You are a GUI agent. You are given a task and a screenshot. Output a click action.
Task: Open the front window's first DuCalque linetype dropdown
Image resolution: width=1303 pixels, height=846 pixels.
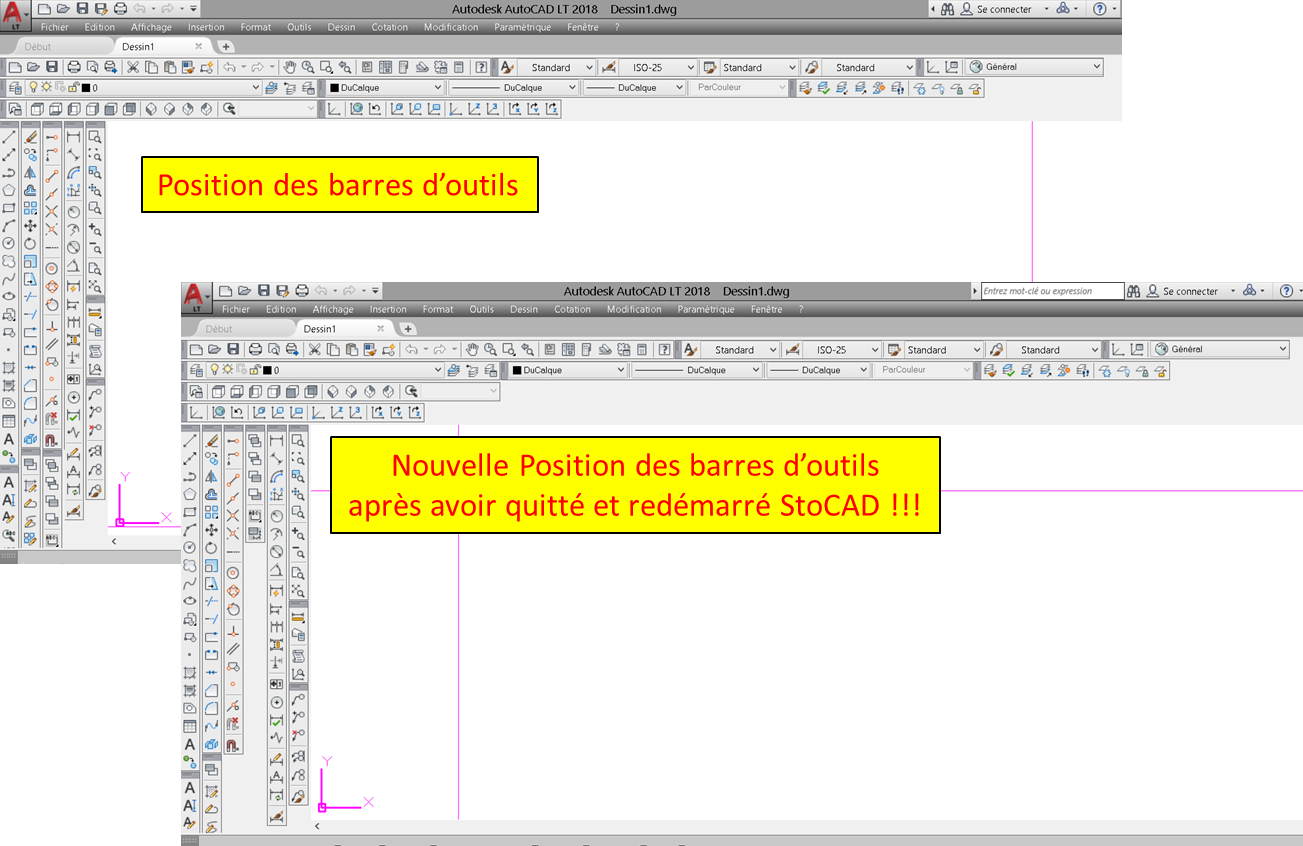tap(697, 370)
